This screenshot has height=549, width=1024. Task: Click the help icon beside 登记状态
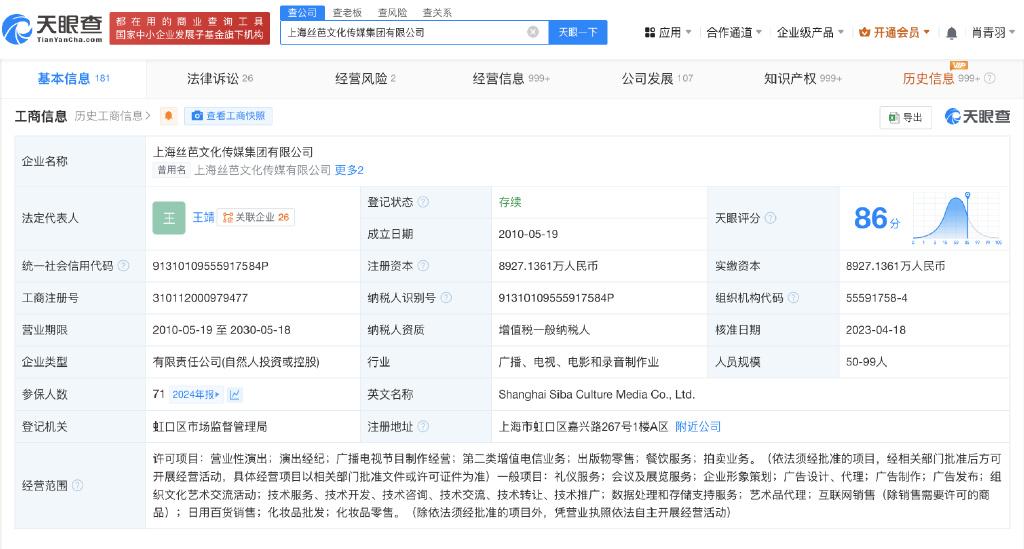pyautogui.click(x=423, y=202)
